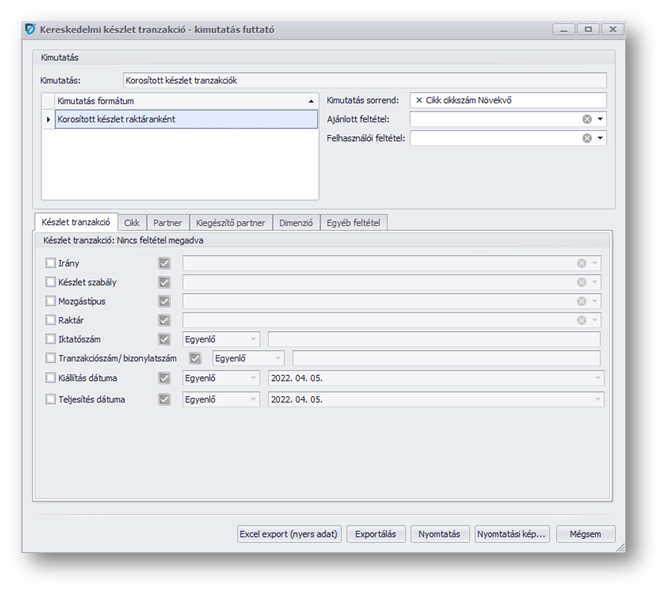Viewport: 668px width, 595px height.
Task: Switch to the Partner tab
Action: point(167,223)
